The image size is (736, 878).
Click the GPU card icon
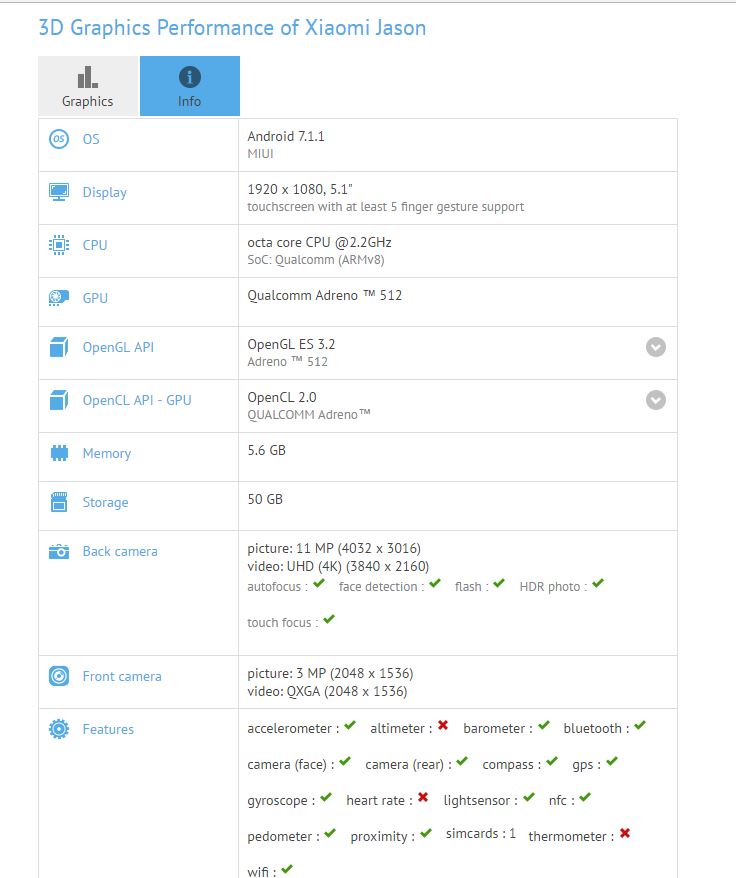click(59, 298)
